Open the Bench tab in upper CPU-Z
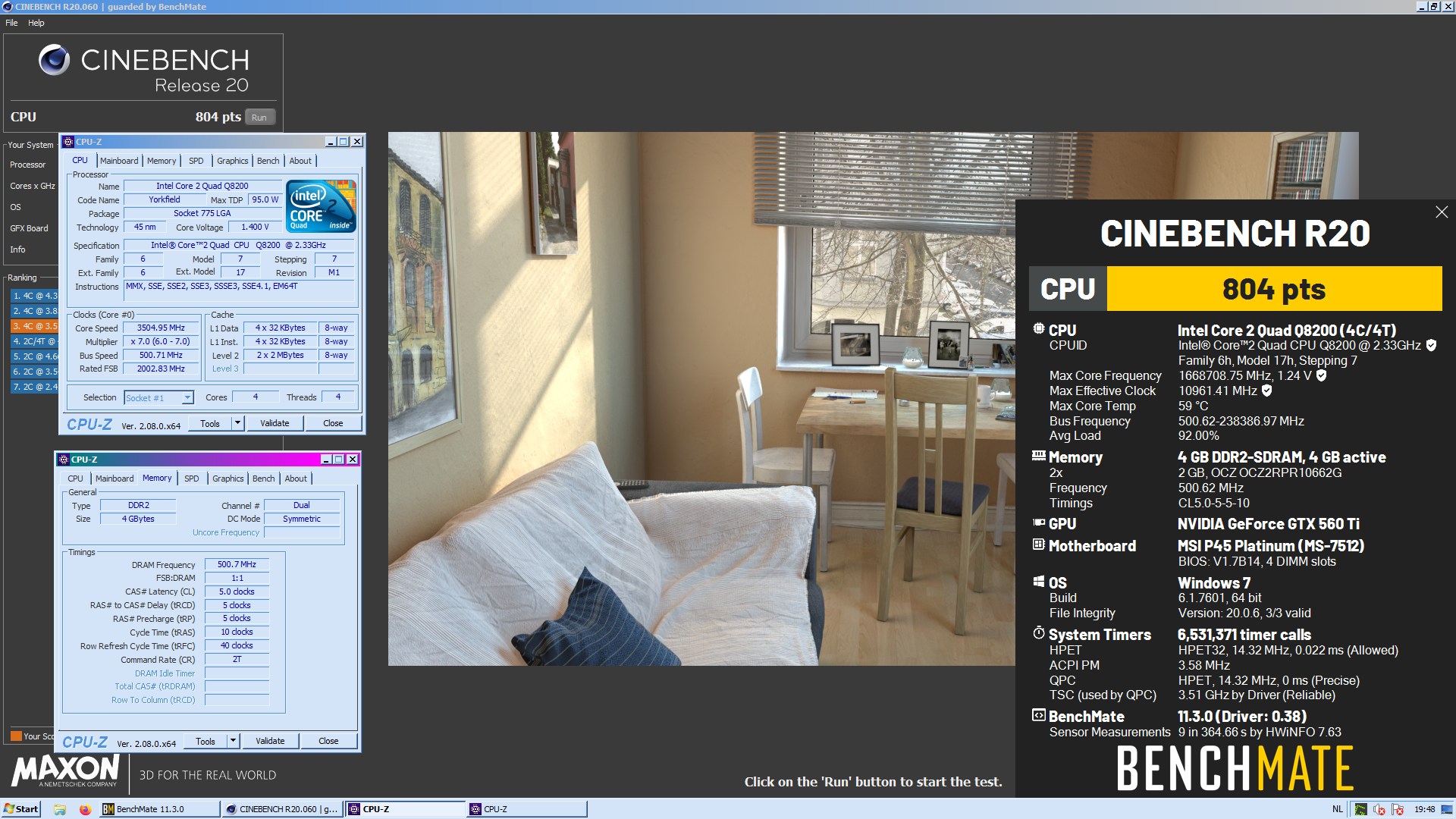This screenshot has height=819, width=1456. point(268,161)
